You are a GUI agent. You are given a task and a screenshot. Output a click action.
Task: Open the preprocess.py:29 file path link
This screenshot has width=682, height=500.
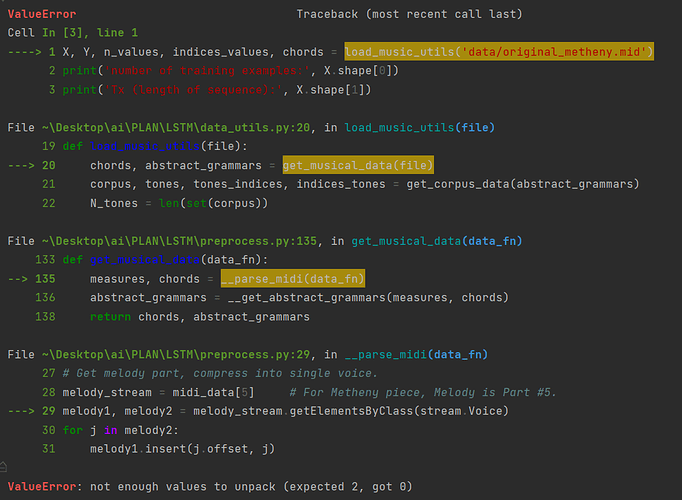[176, 354]
